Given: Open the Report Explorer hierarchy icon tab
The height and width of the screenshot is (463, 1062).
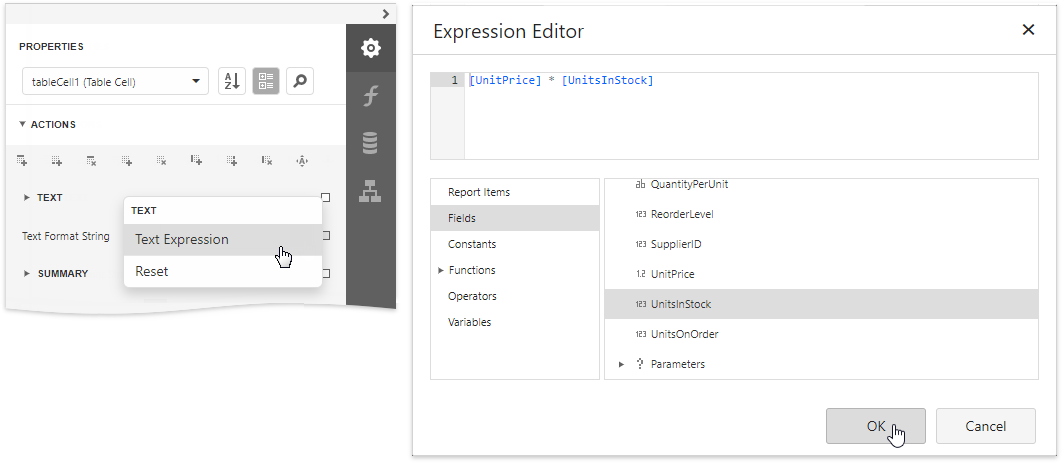Looking at the screenshot, I should (370, 190).
